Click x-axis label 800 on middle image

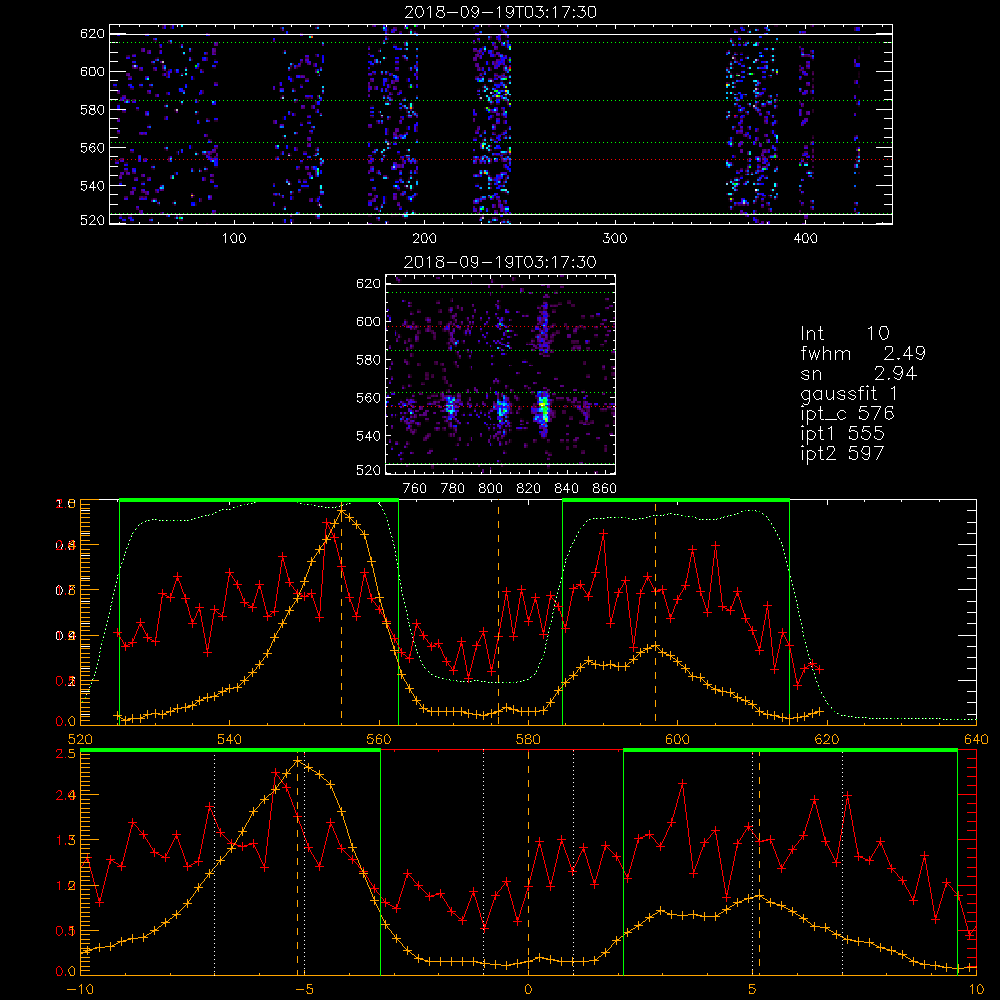tap(490, 489)
